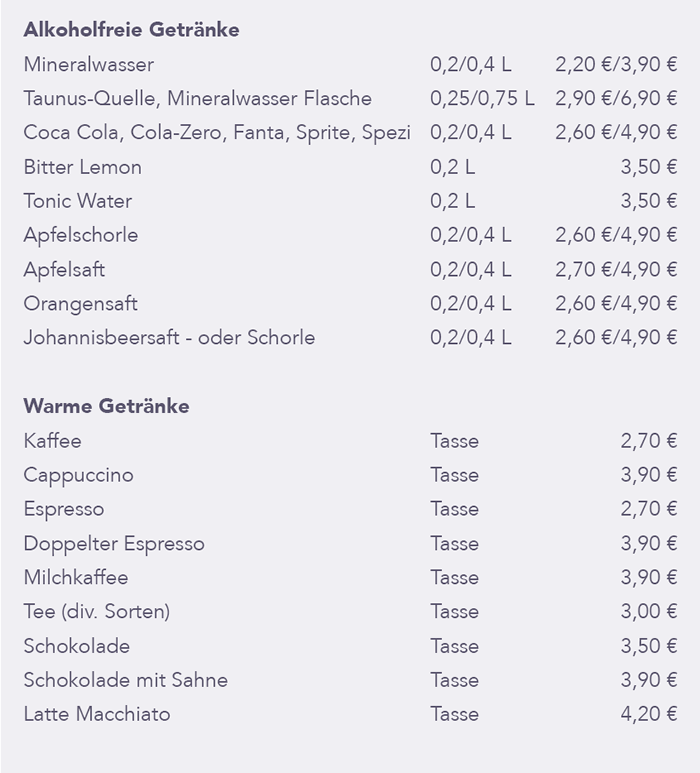
Task: Click the Milchkaffee item
Action: pyautogui.click(x=76, y=578)
